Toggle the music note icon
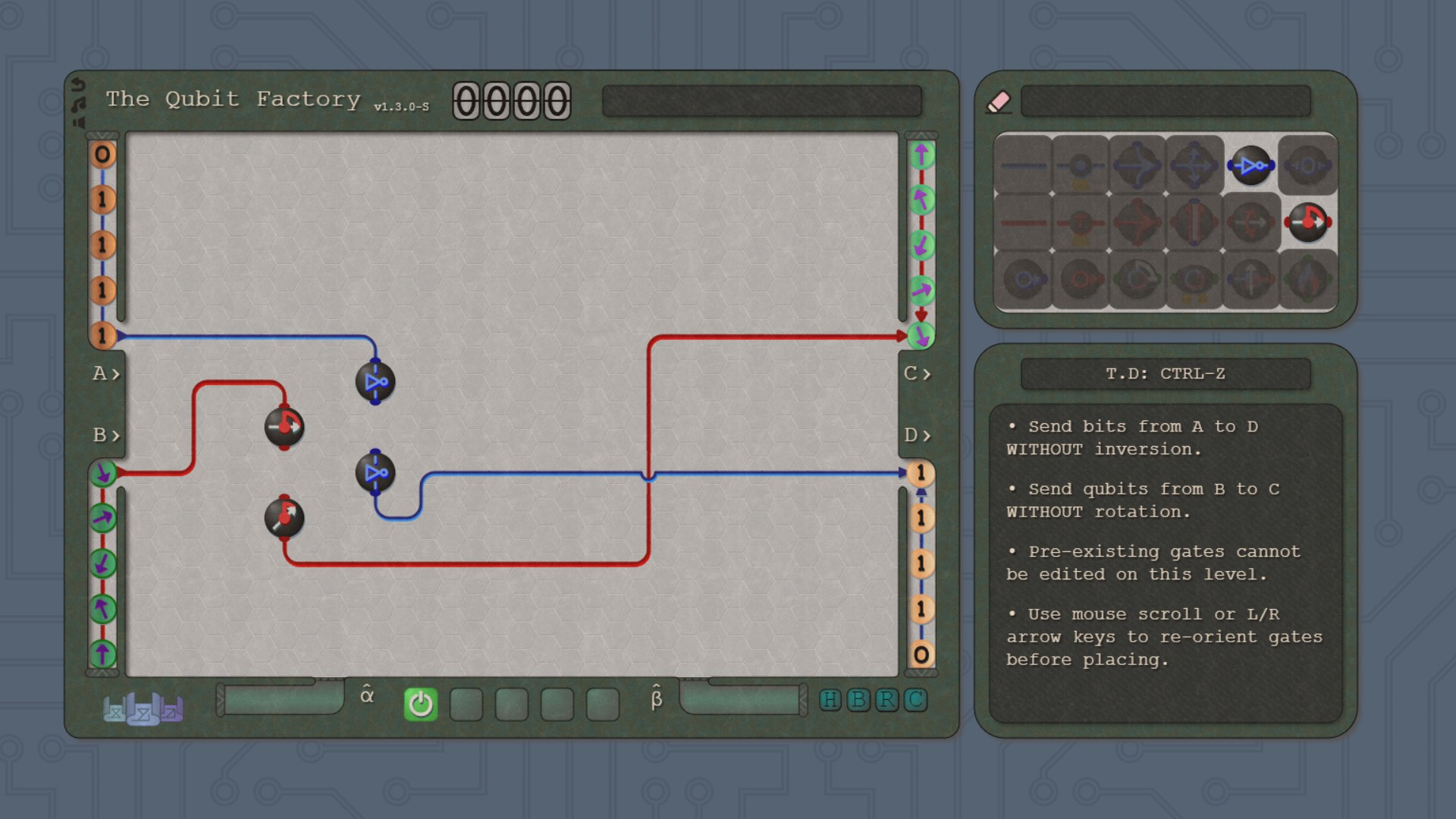The image size is (1456, 819). (78, 104)
